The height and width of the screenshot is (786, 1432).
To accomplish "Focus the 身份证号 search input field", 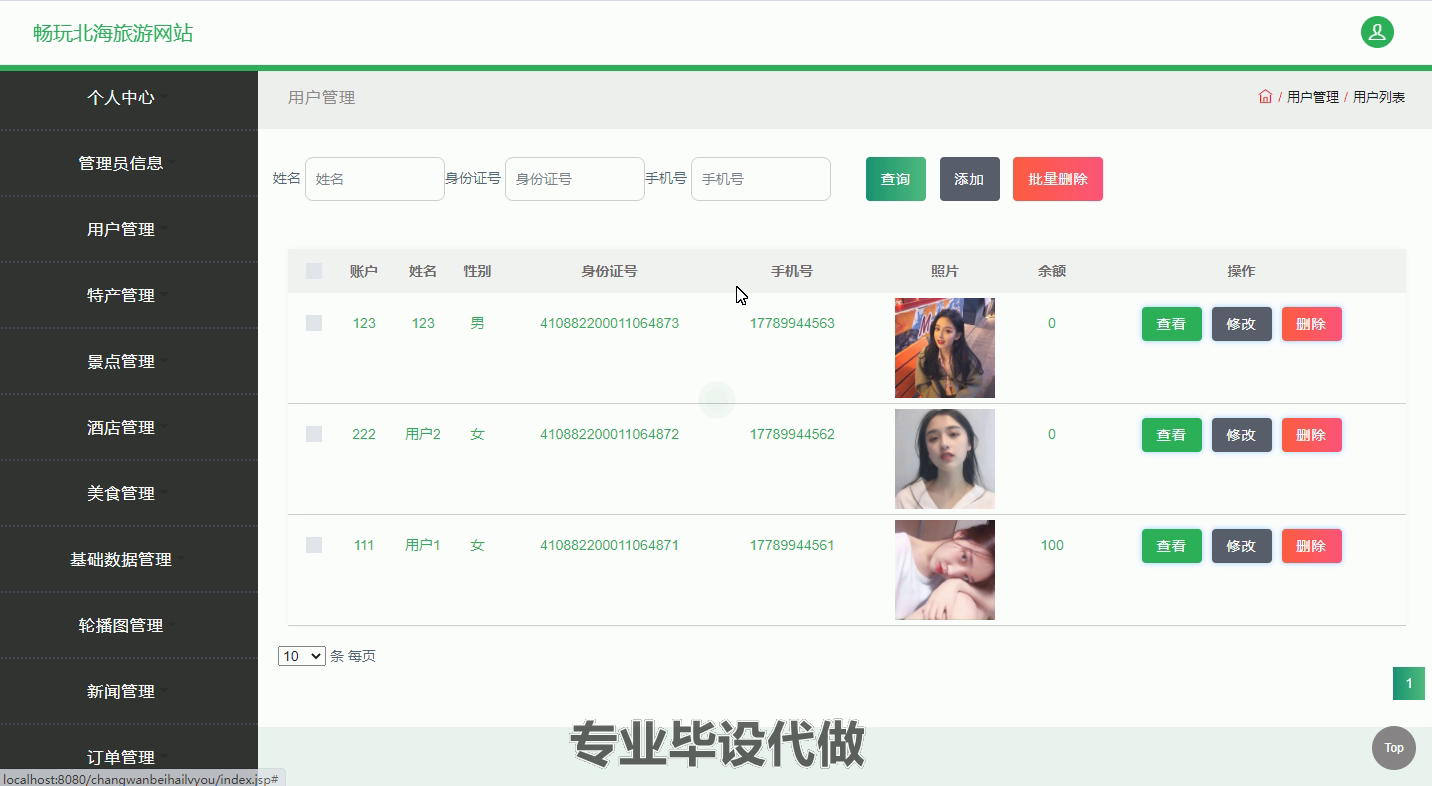I will click(575, 179).
